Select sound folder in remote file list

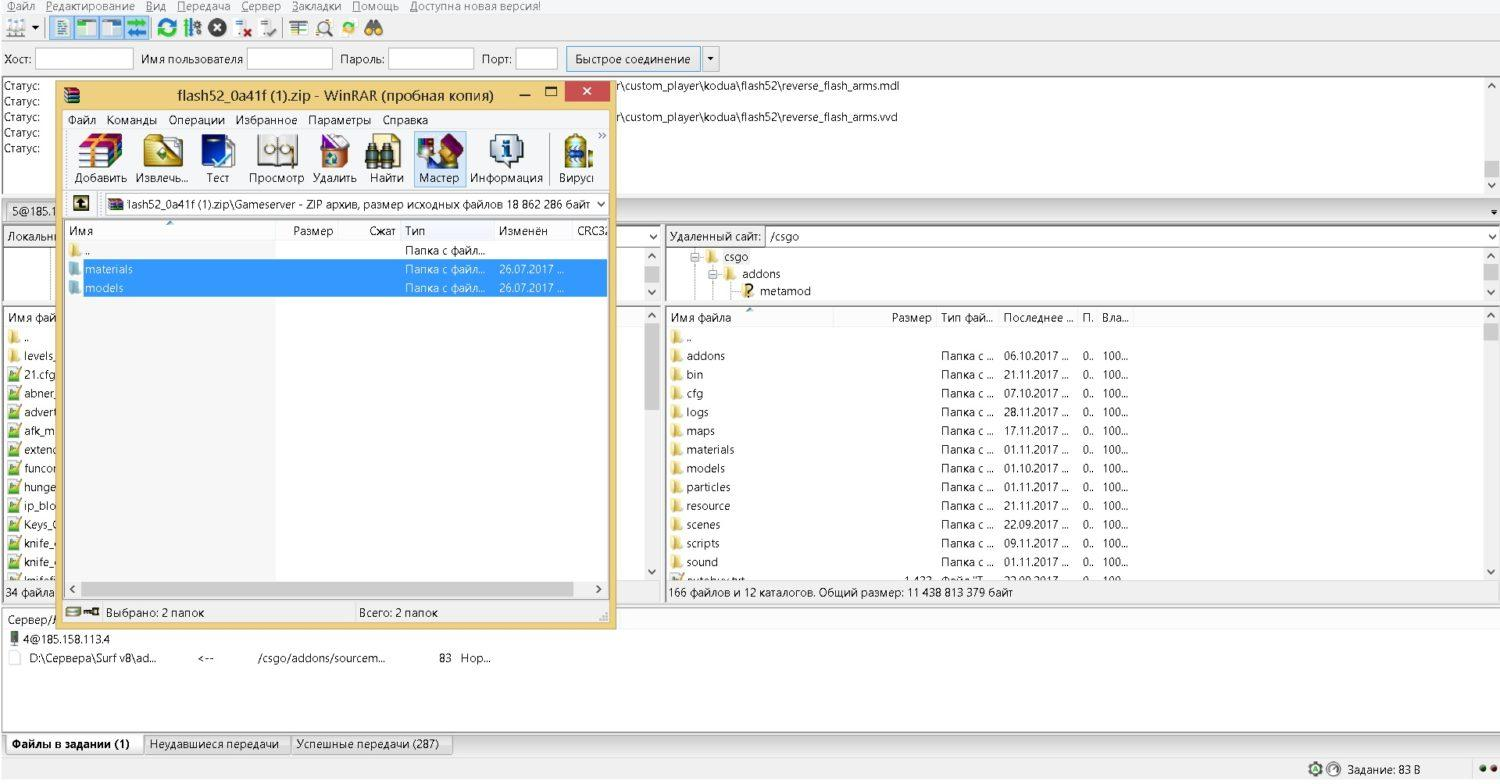coord(702,562)
